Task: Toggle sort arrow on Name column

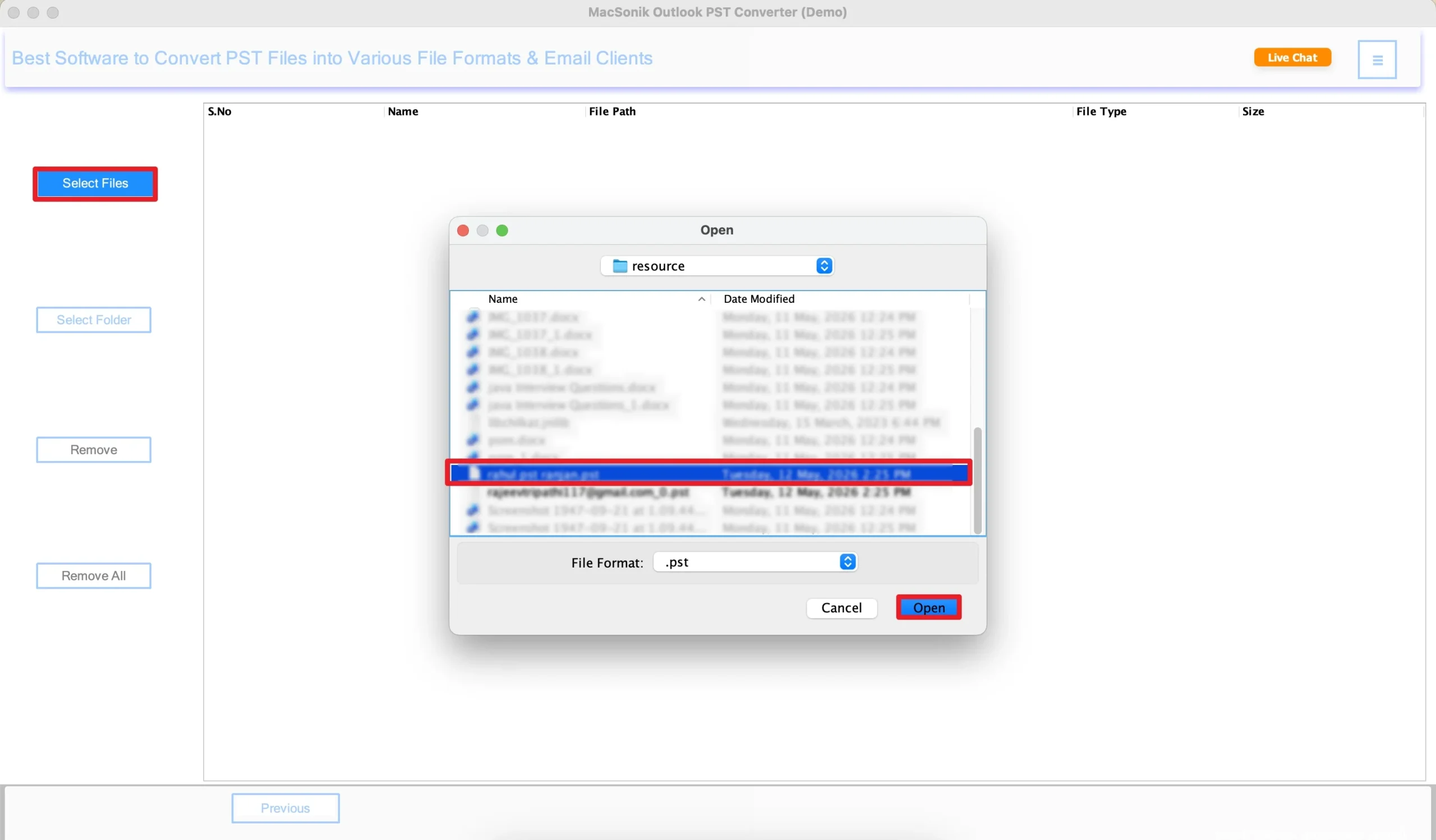Action: coord(701,299)
